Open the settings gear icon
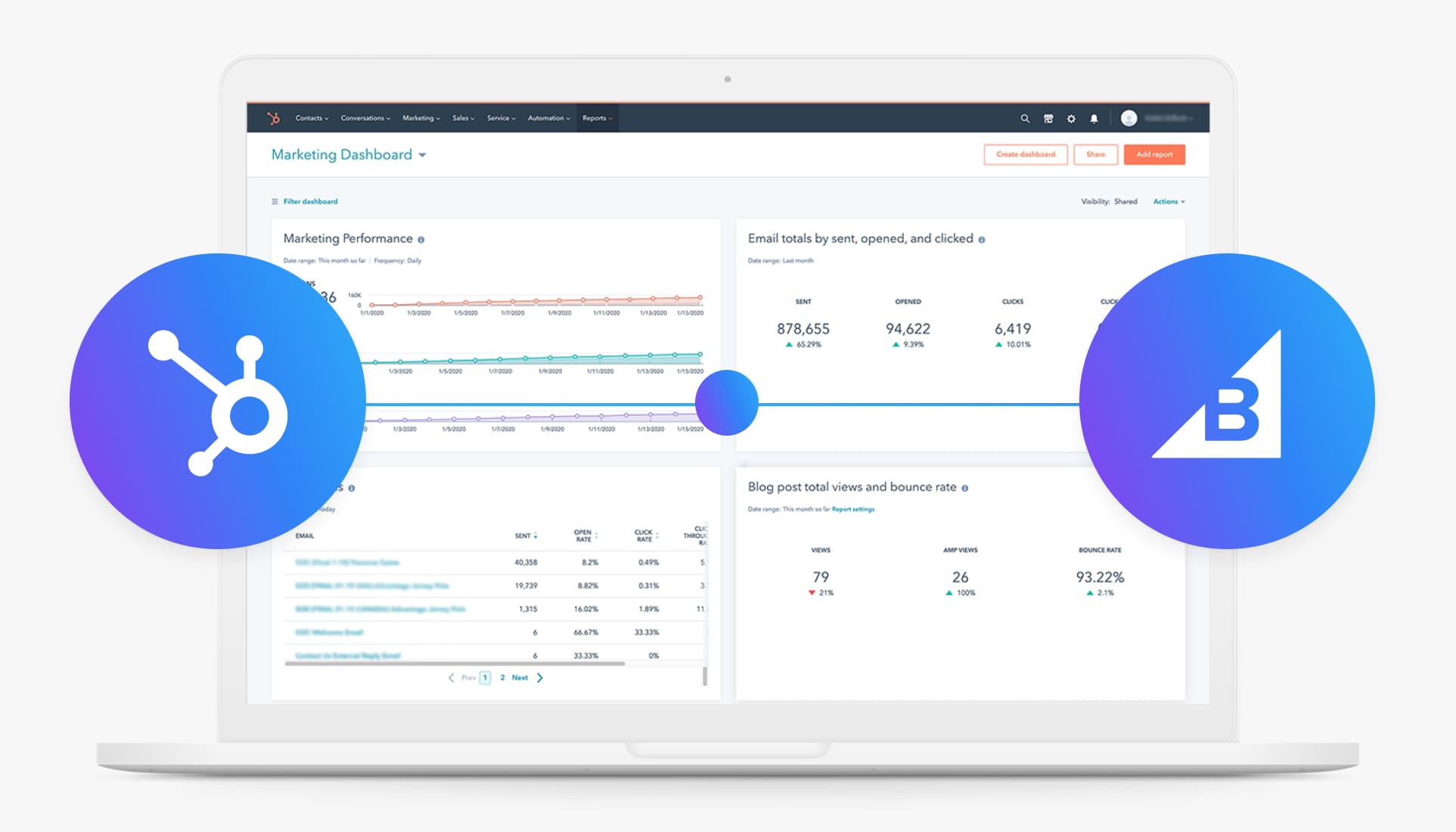The width and height of the screenshot is (1456, 832). tap(1071, 119)
